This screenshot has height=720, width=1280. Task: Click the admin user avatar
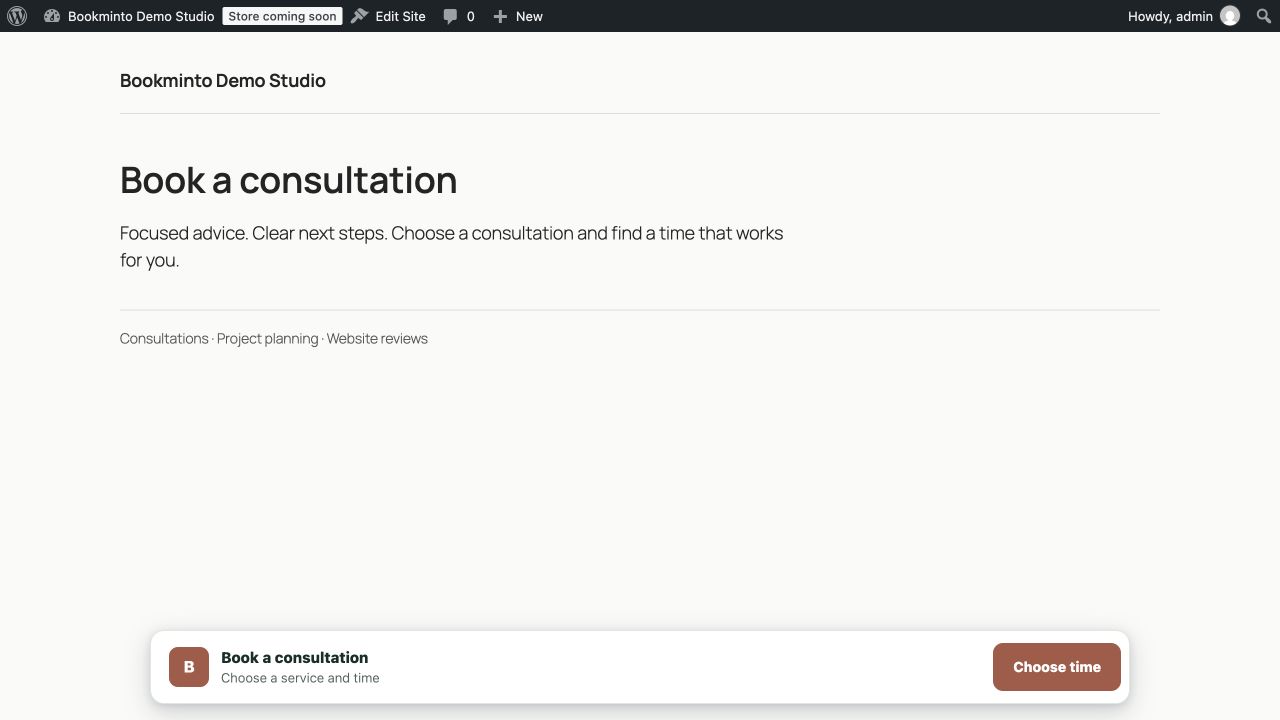(1230, 16)
